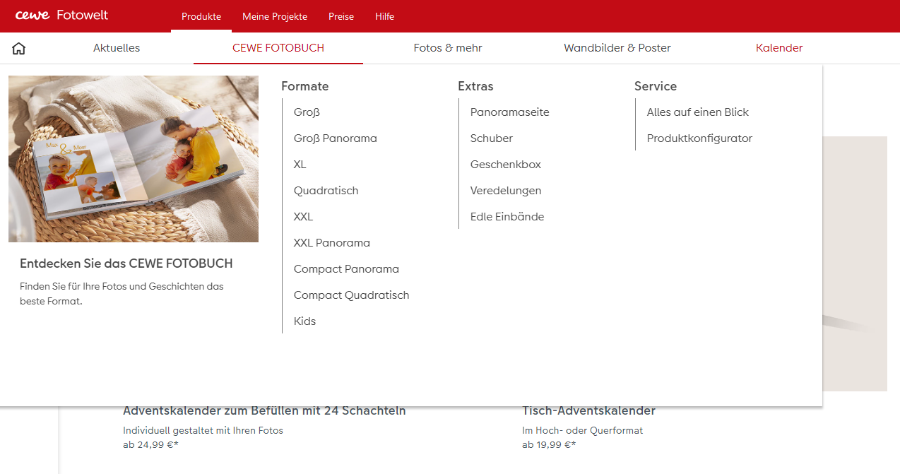900x474 pixels.
Task: Go to the home icon
Action: [x=19, y=48]
